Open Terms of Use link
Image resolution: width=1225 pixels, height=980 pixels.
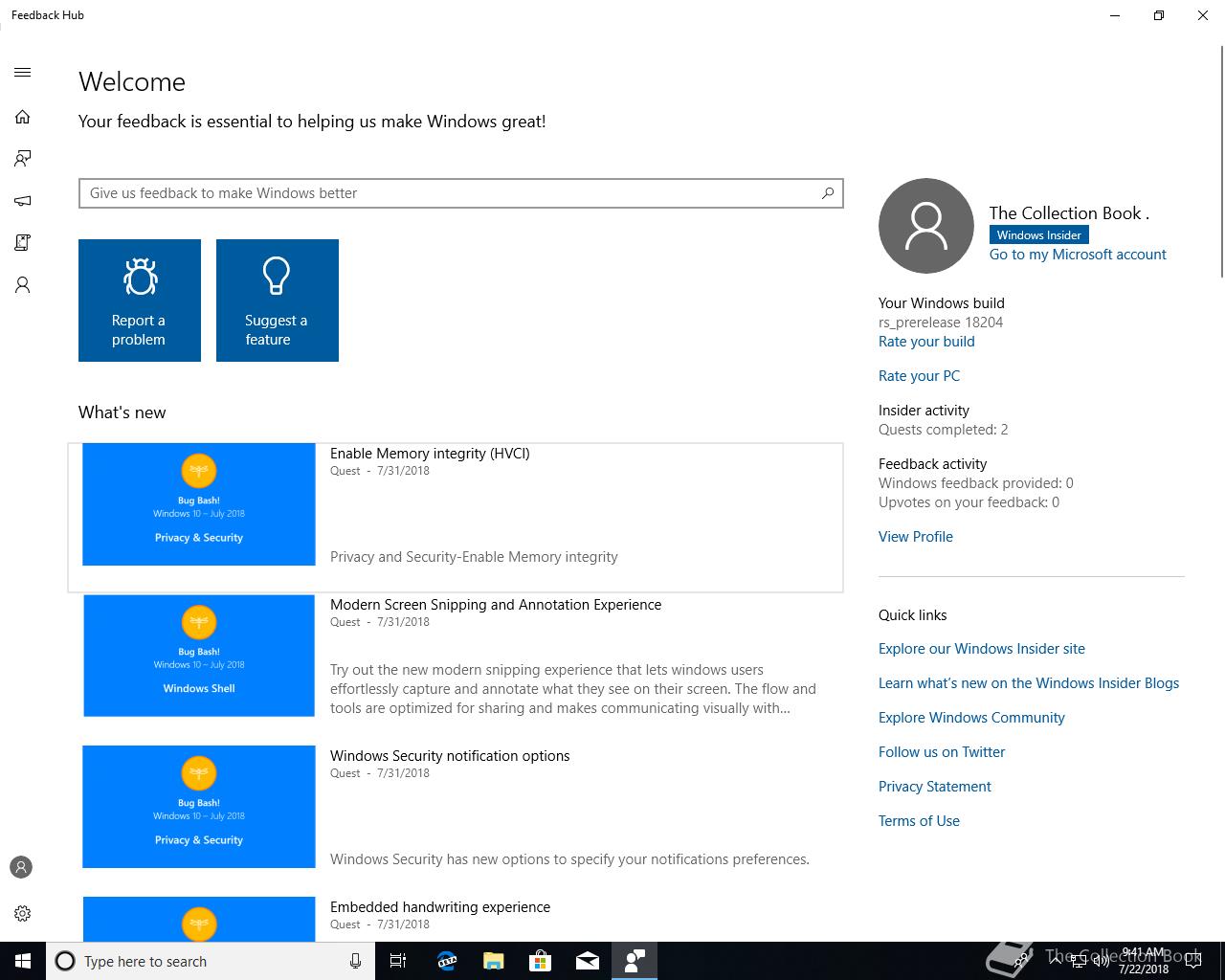pos(919,821)
